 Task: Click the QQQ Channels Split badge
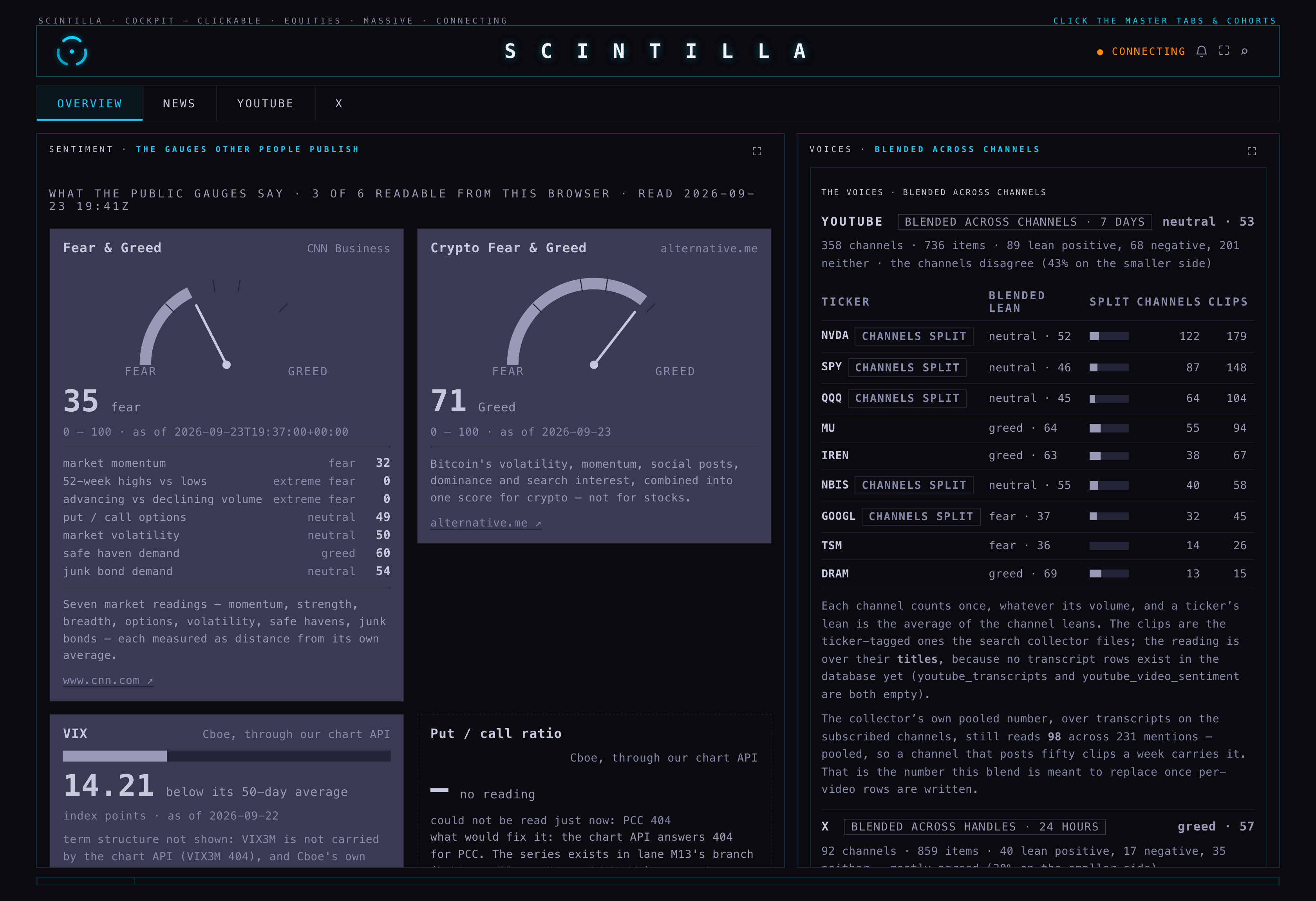(x=907, y=398)
